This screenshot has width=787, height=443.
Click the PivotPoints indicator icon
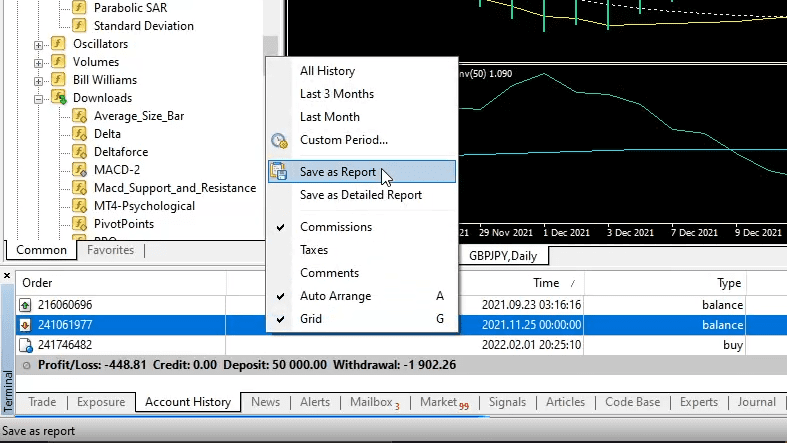[x=80, y=224]
